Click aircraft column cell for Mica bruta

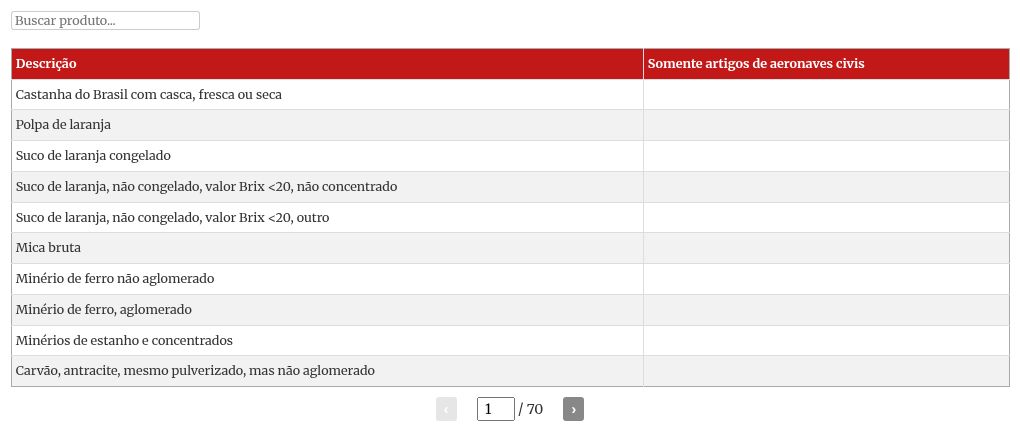click(826, 248)
